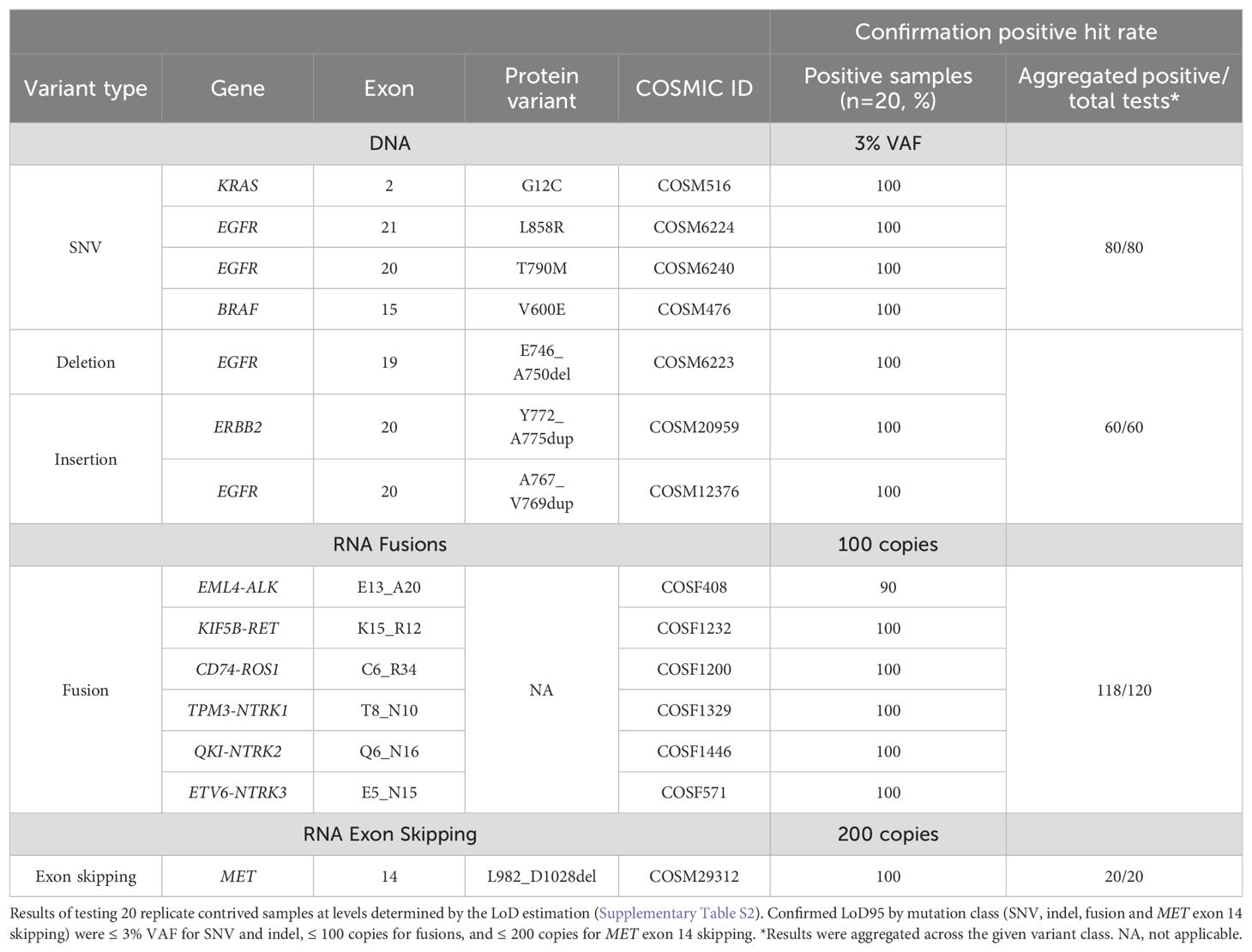Click the COSM476 cell

694,310
